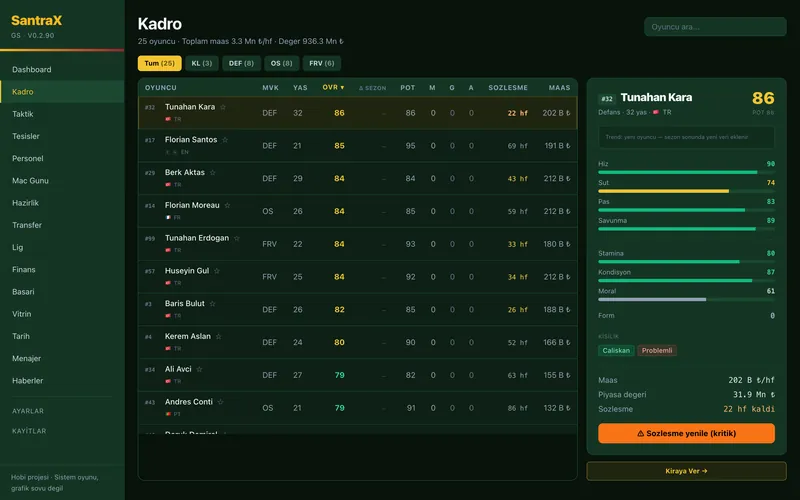This screenshot has width=800, height=500.
Task: Open Menajer section
Action: 62,358
